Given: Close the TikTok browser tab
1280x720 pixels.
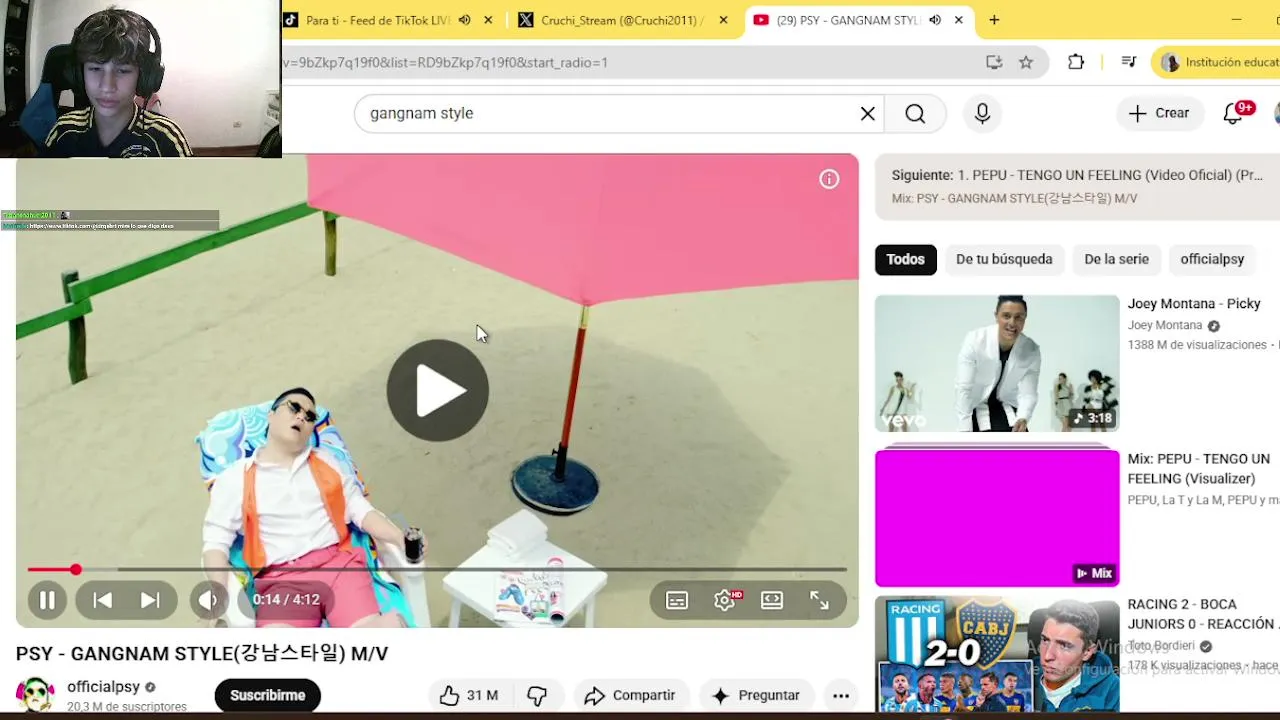Looking at the screenshot, I should 488,20.
